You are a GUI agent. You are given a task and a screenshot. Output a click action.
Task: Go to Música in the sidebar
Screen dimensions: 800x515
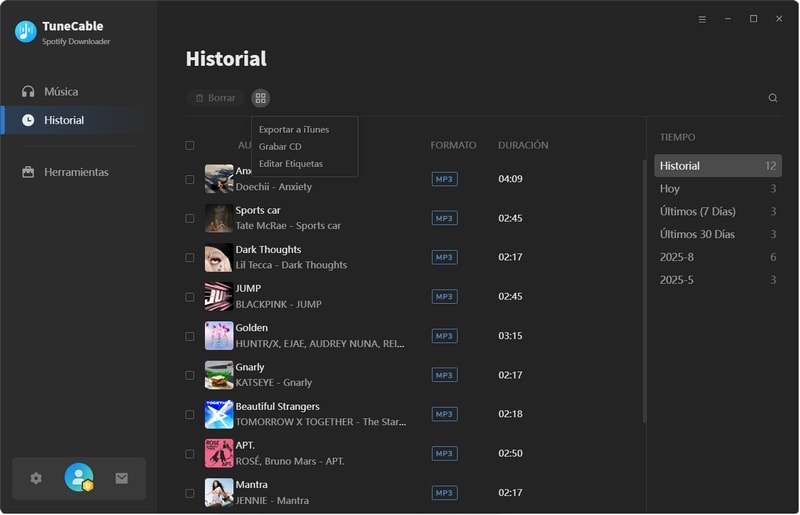coord(60,91)
